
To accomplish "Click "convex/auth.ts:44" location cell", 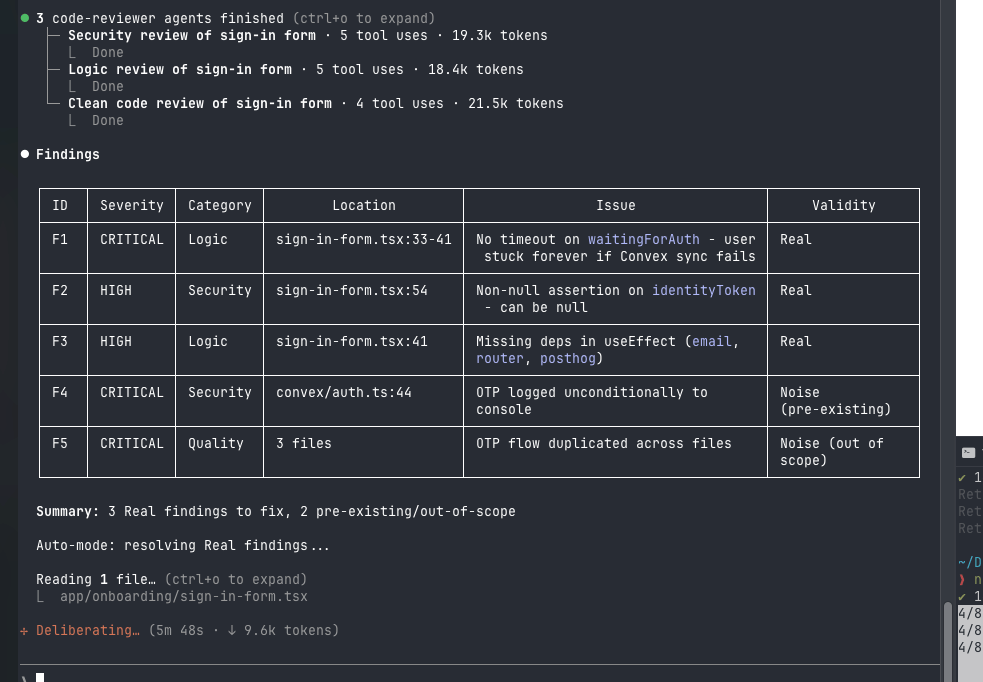I will coord(344,392).
